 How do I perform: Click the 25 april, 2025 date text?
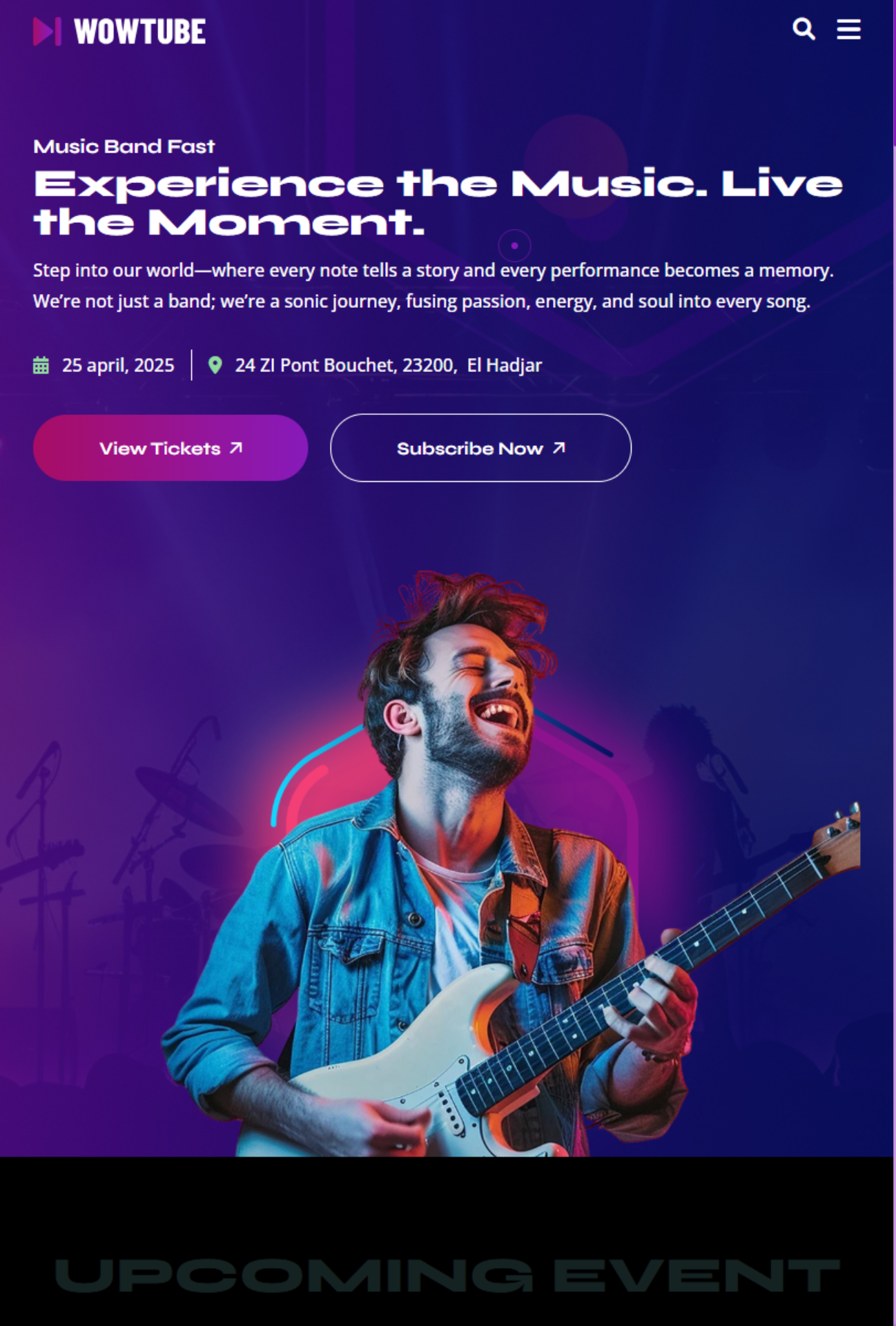pos(118,365)
